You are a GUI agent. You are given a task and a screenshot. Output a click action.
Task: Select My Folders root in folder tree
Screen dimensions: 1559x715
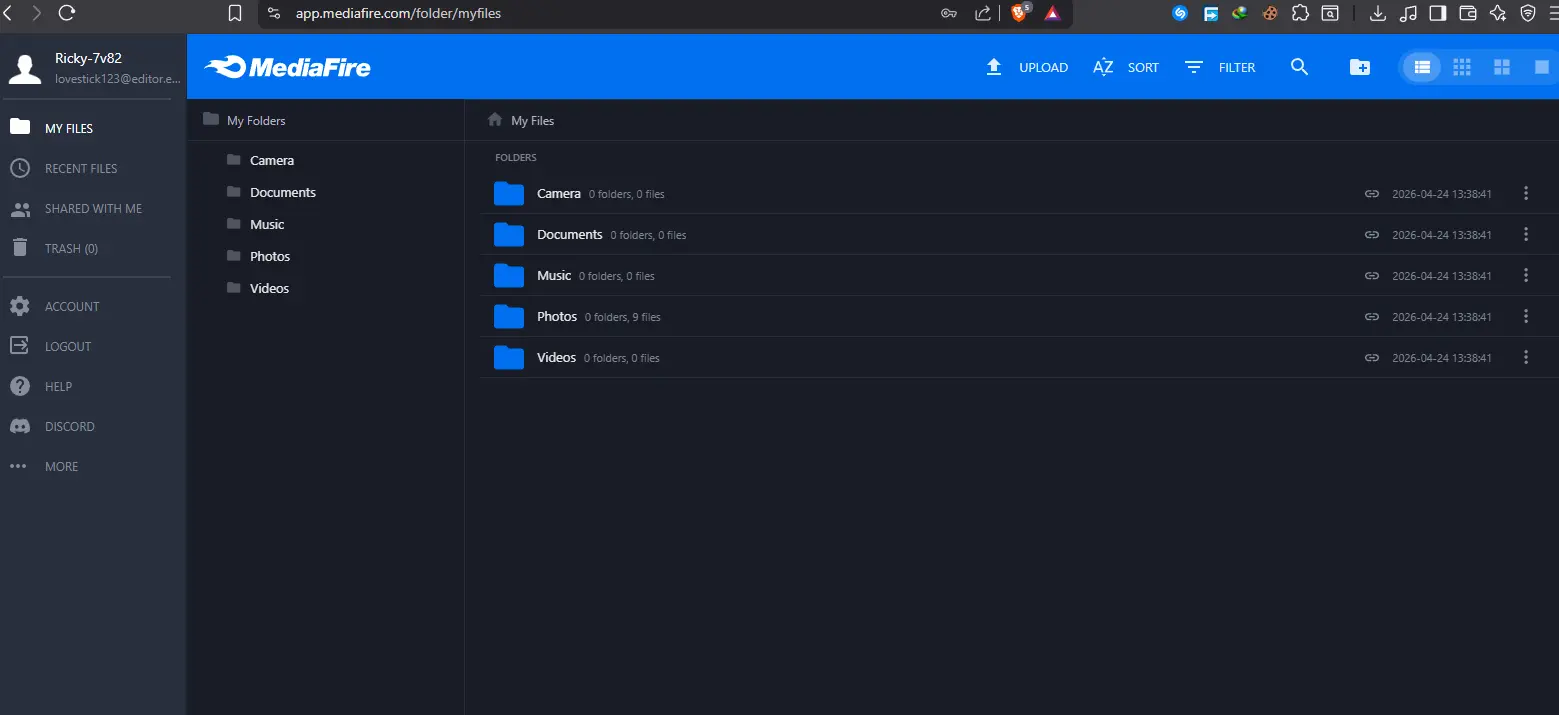[x=244, y=120]
